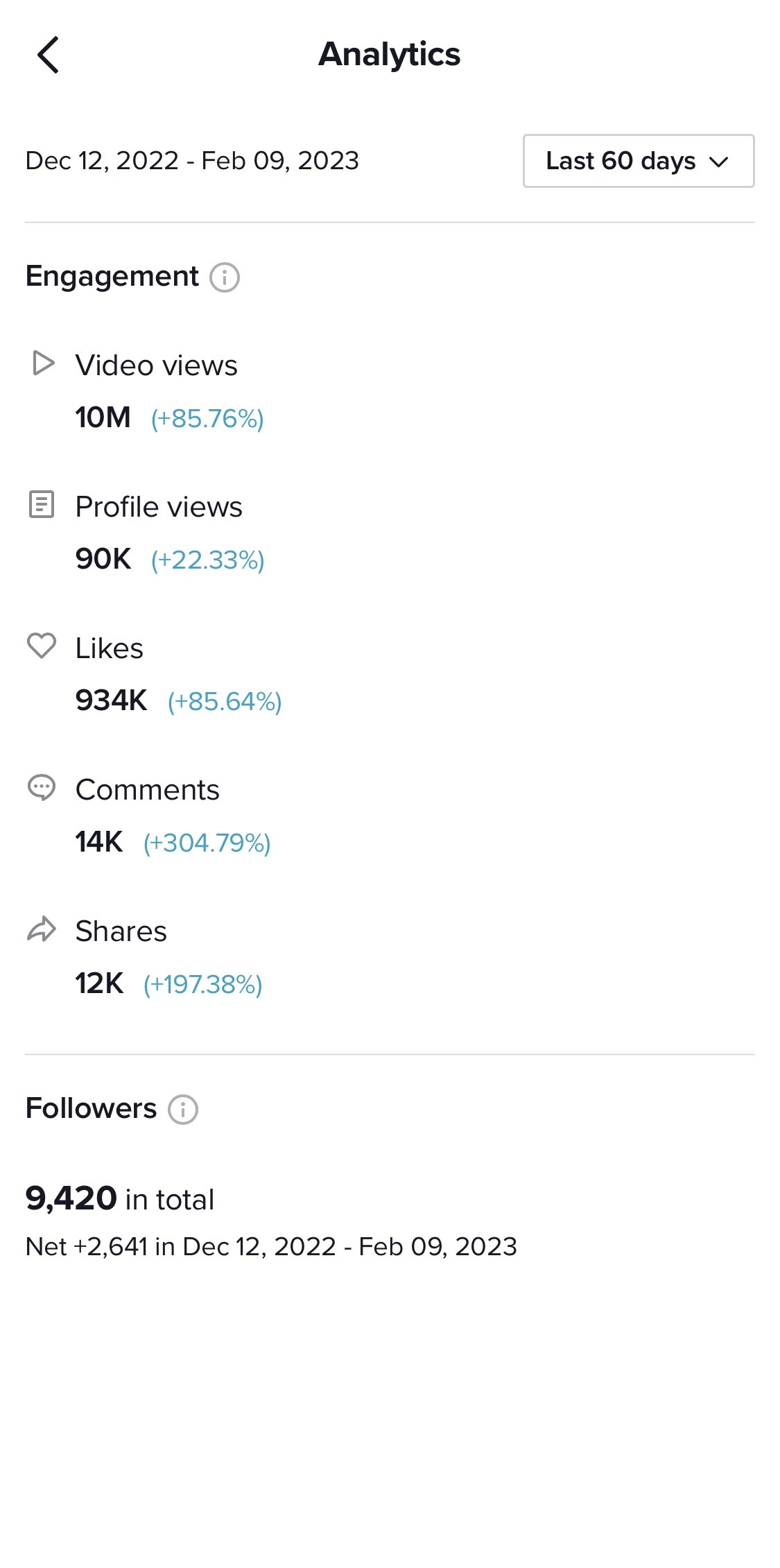Open the Last 60 days dropdown
The width and height of the screenshot is (780, 1568).
coord(638,161)
